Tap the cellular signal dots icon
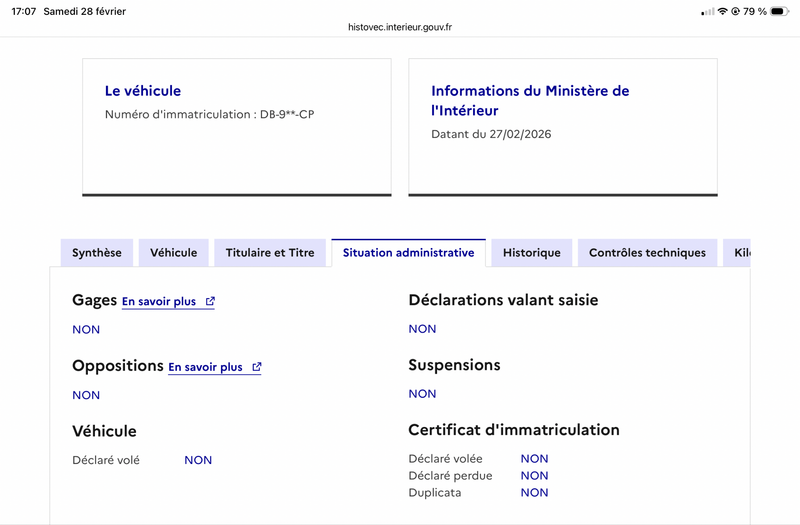800x525 pixels. point(708,11)
